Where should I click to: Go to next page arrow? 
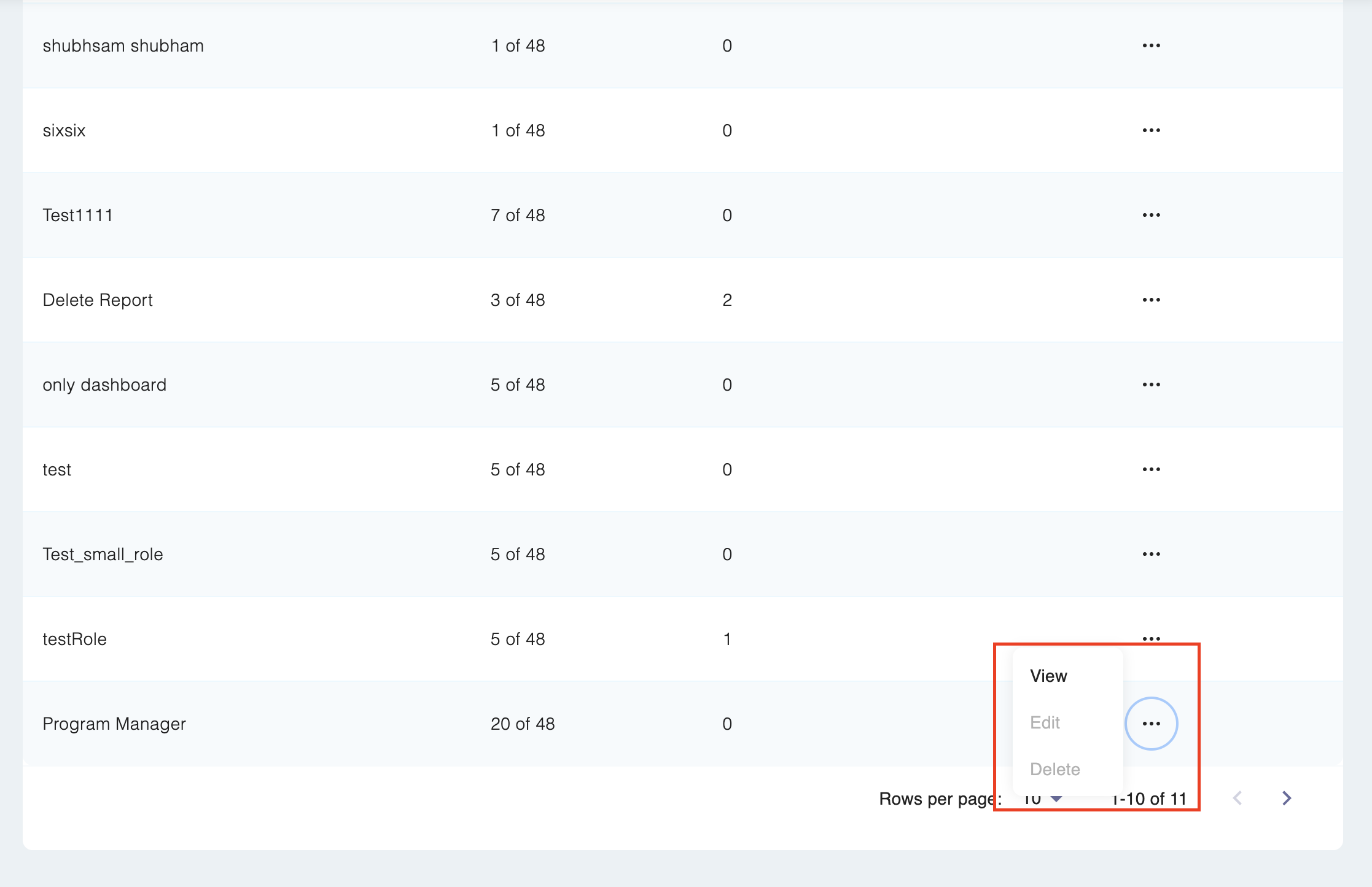1287,798
